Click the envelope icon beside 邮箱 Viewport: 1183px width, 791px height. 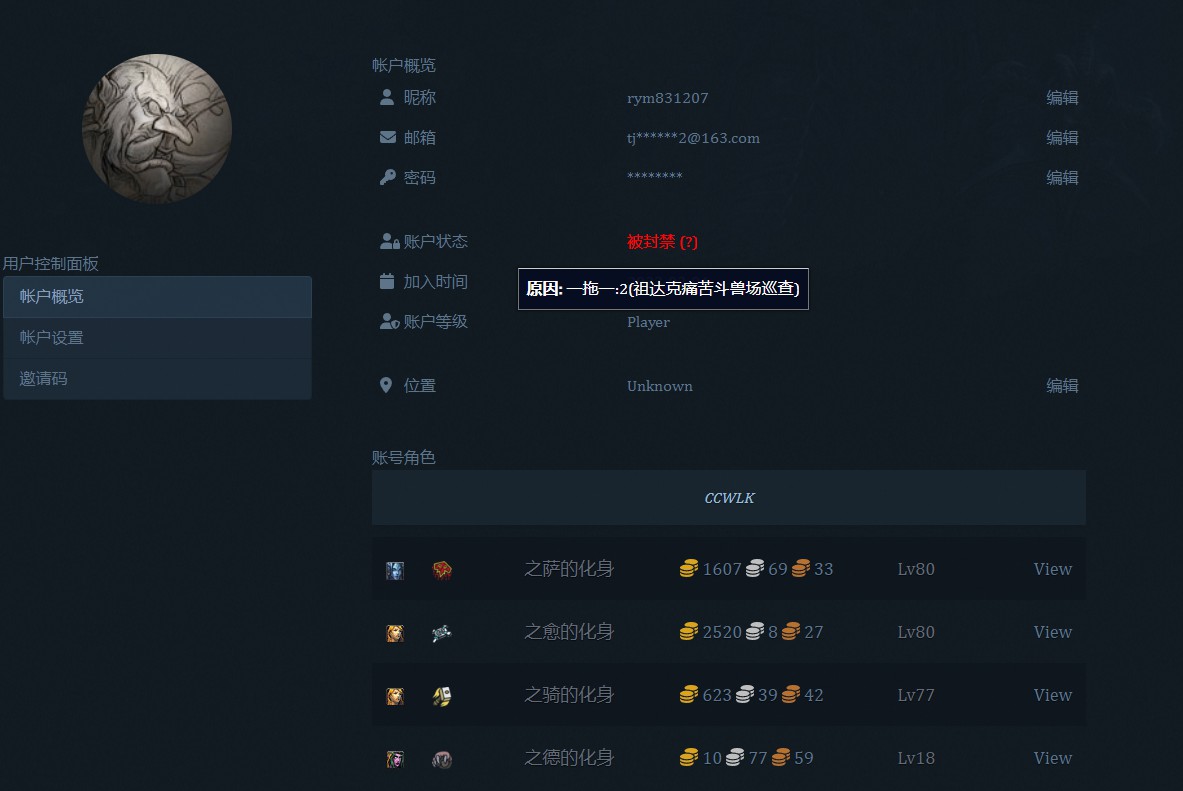387,138
